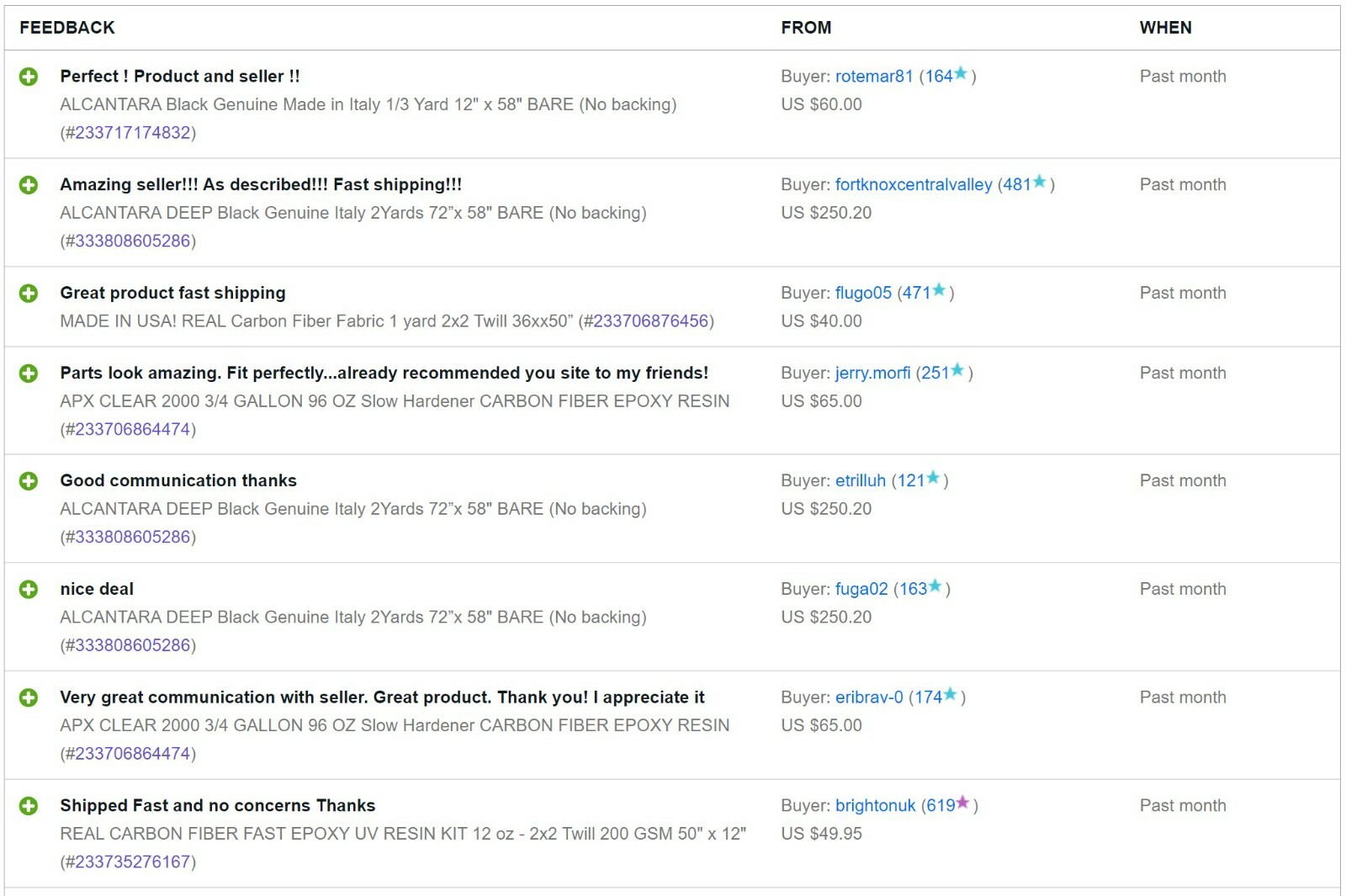This screenshot has width=1346, height=896.
Task: Open buyer profile fortknoxcentralvalley
Action: pos(913,185)
